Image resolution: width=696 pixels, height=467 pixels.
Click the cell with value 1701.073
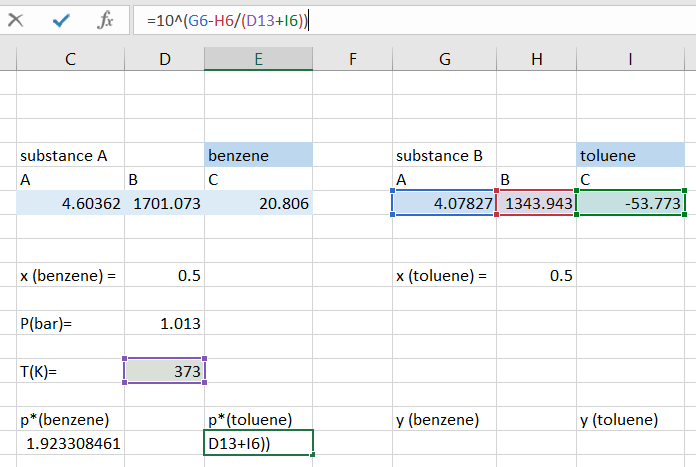(165, 203)
